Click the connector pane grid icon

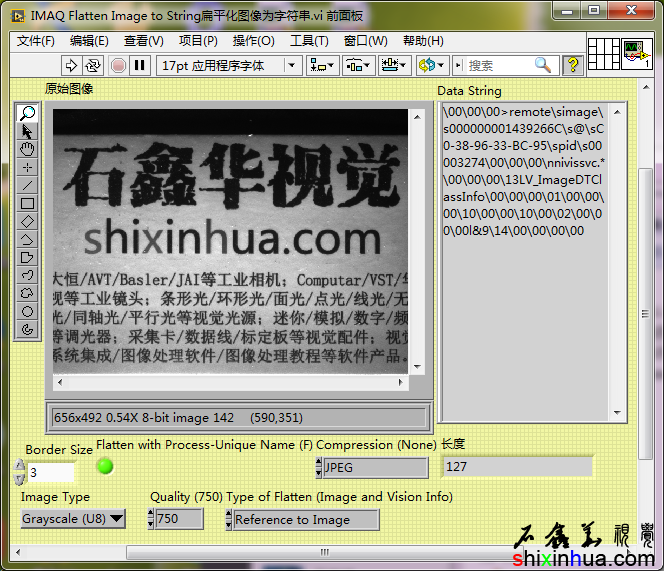tap(604, 54)
